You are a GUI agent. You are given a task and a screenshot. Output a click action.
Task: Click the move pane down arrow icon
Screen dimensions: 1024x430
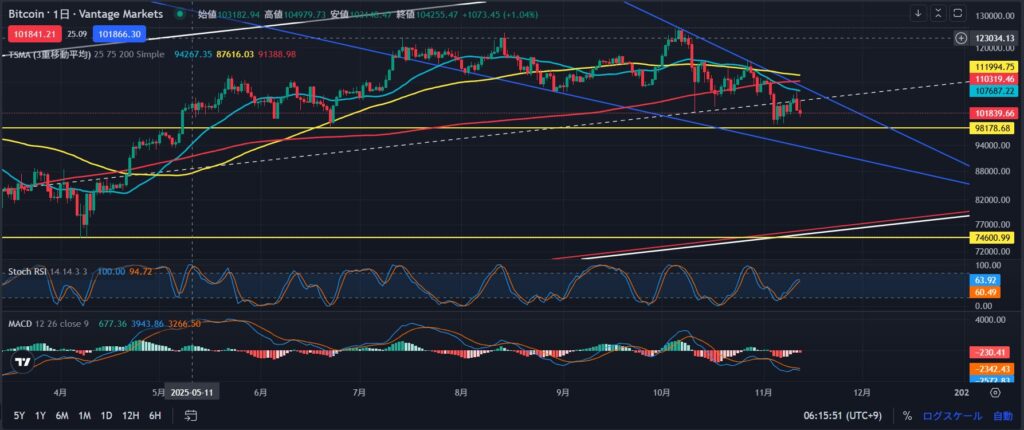918,14
